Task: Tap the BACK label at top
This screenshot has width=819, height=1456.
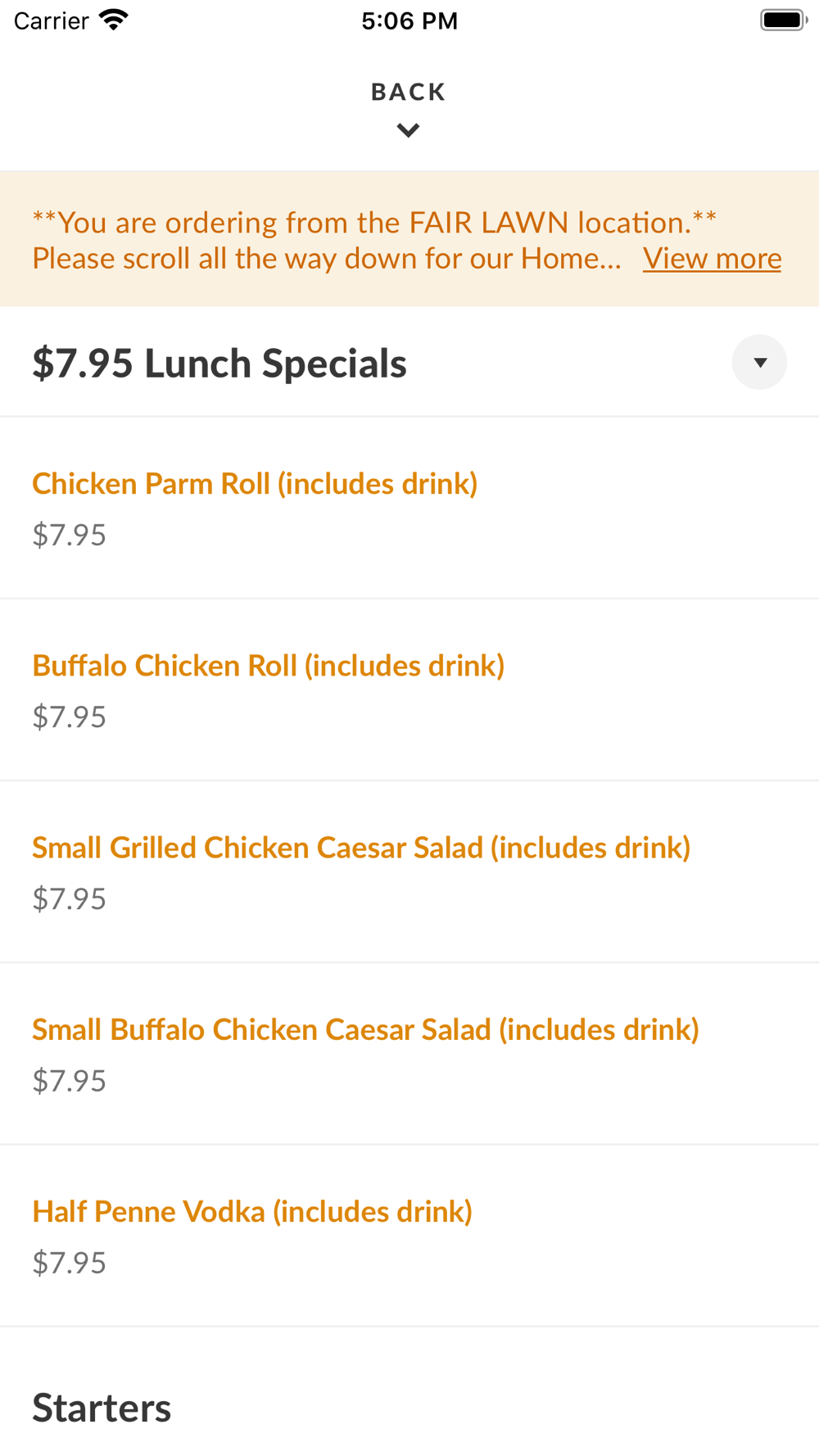Action: point(408,92)
